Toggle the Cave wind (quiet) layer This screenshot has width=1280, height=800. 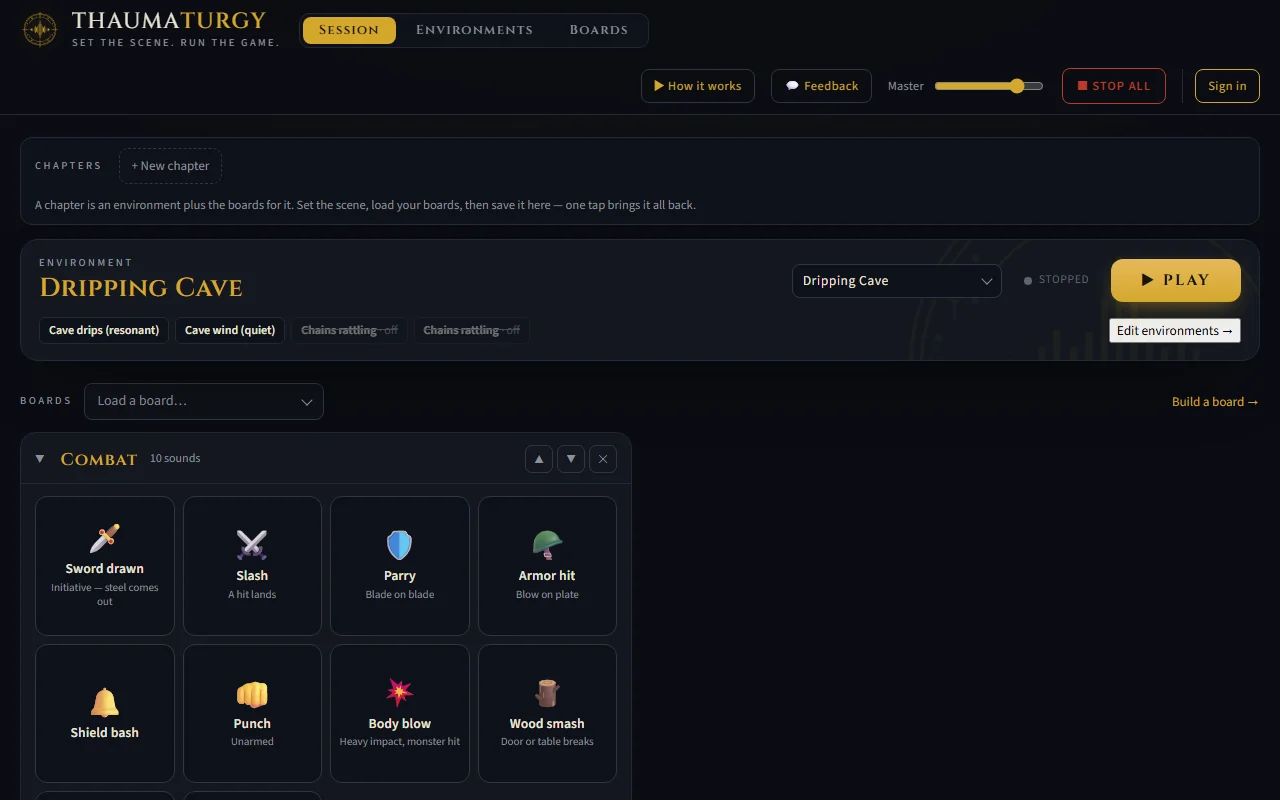click(230, 330)
